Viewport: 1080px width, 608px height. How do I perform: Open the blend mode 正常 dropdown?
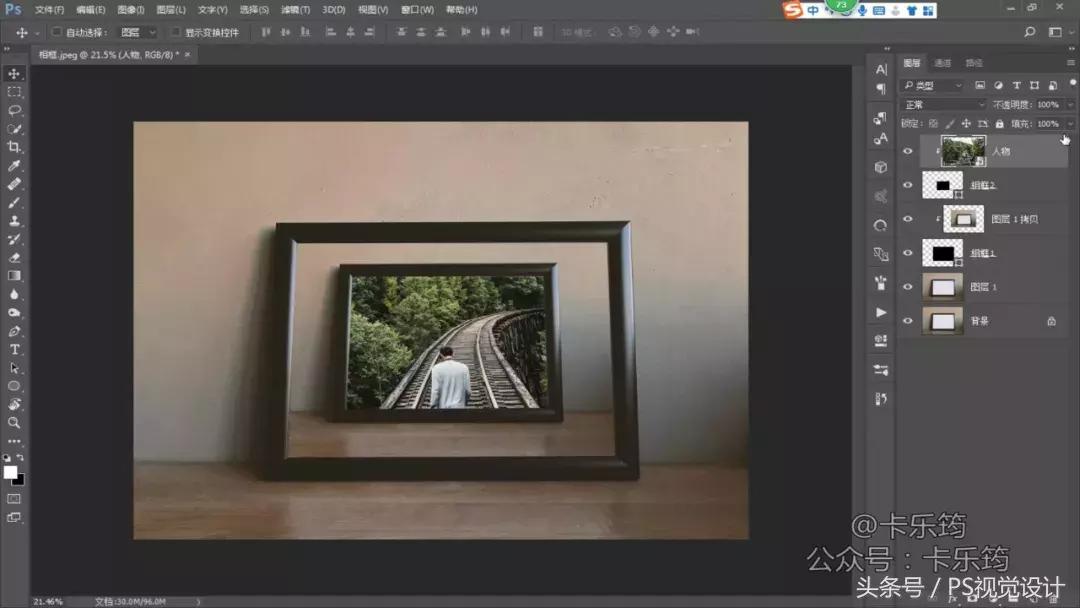(x=944, y=105)
